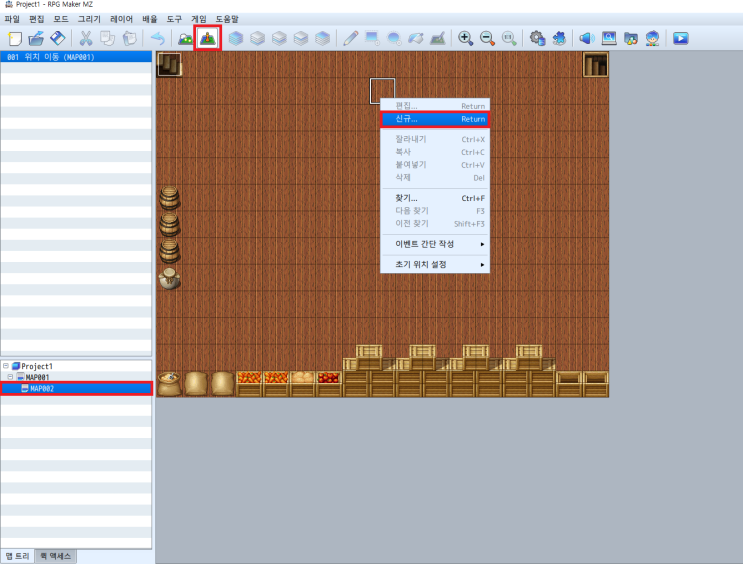Select the Layer 4 icon
The height and width of the screenshot is (564, 743).
[323, 38]
